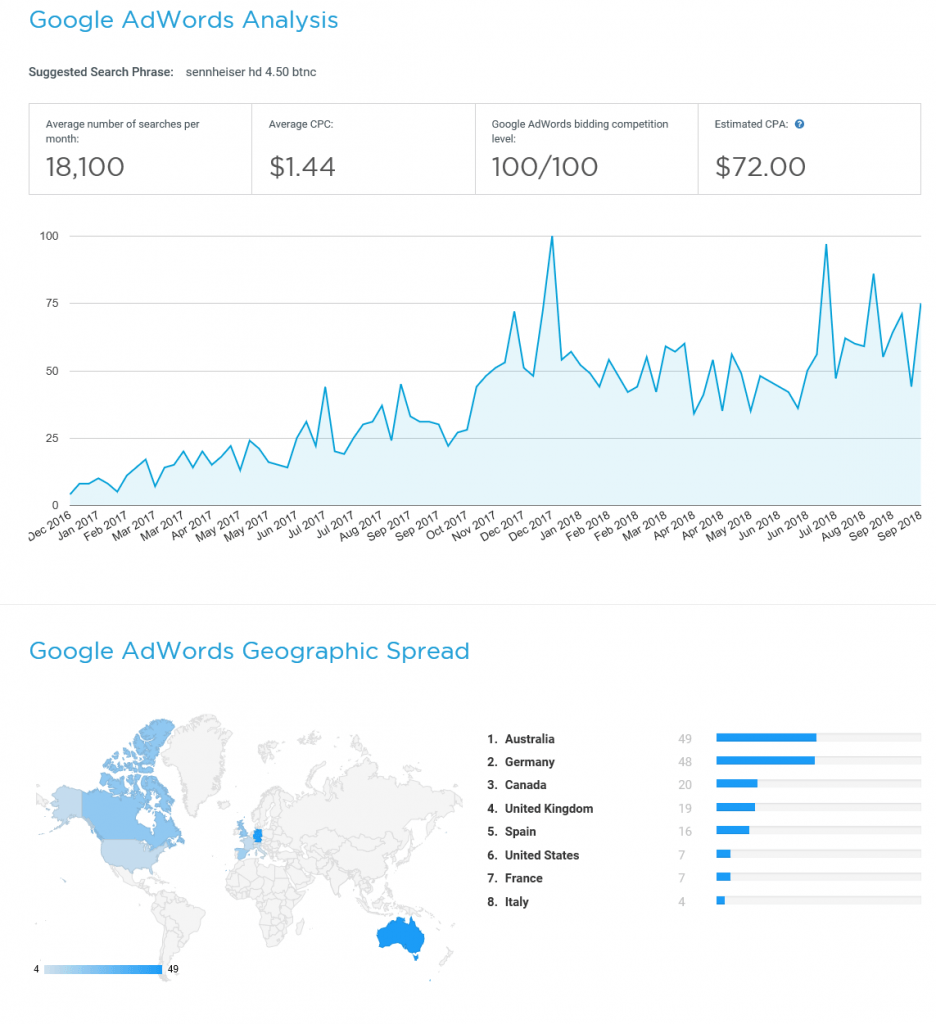The image size is (936, 1024).
Task: Click the Jul 2018 axis label
Action: [x=816, y=526]
